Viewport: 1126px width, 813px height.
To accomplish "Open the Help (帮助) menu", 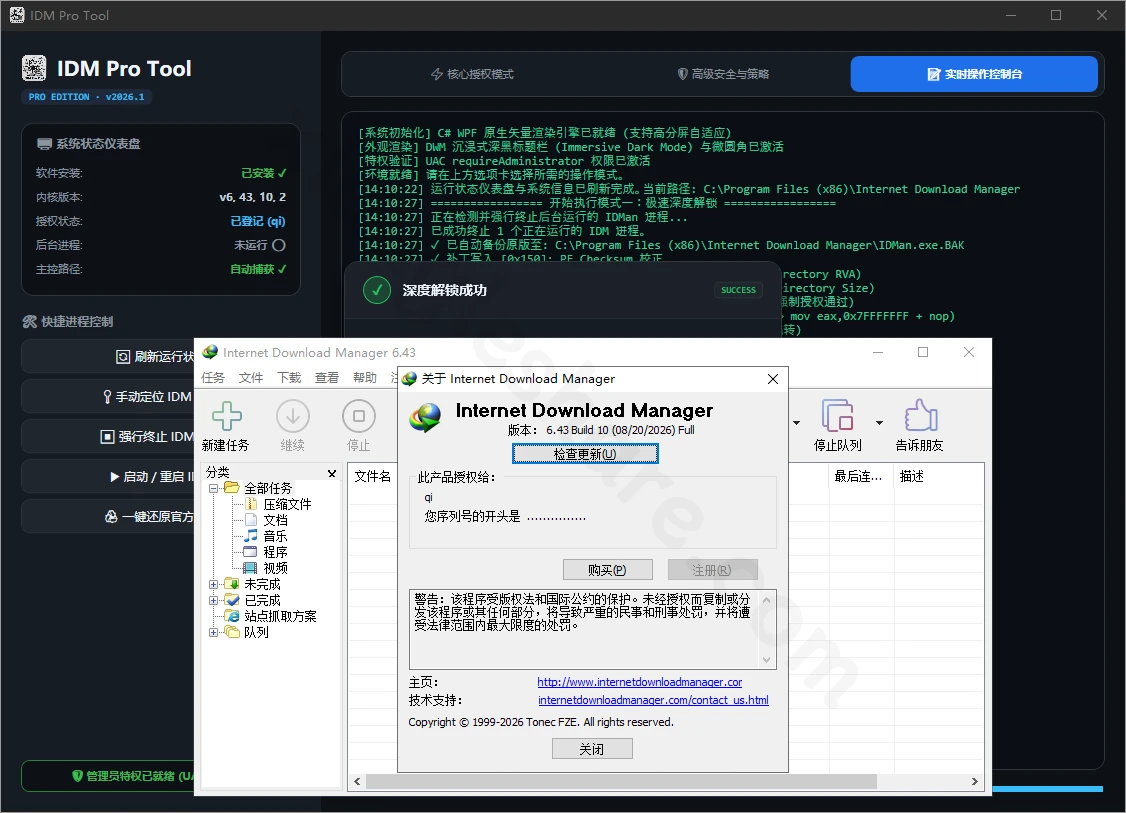I will pyautogui.click(x=365, y=377).
